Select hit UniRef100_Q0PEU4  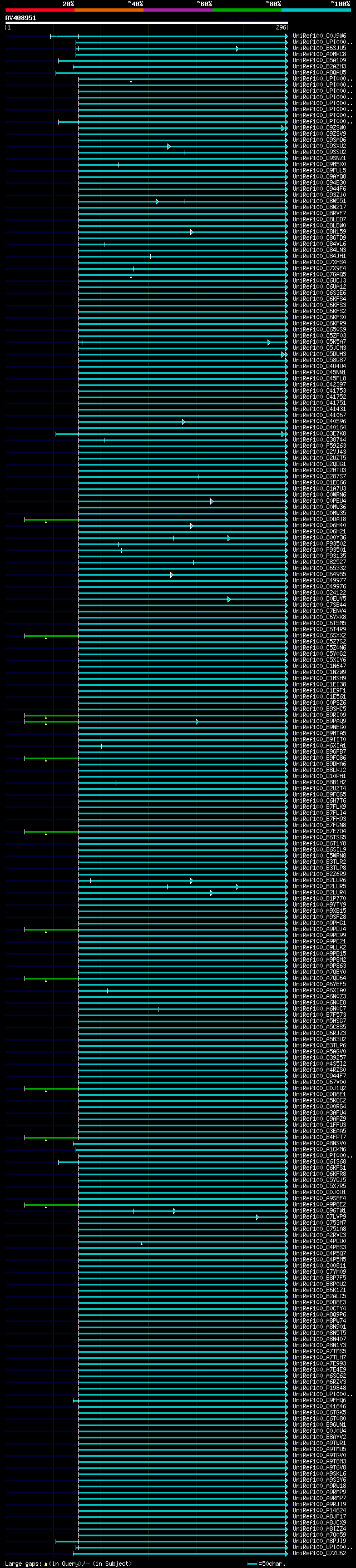click(319, 501)
